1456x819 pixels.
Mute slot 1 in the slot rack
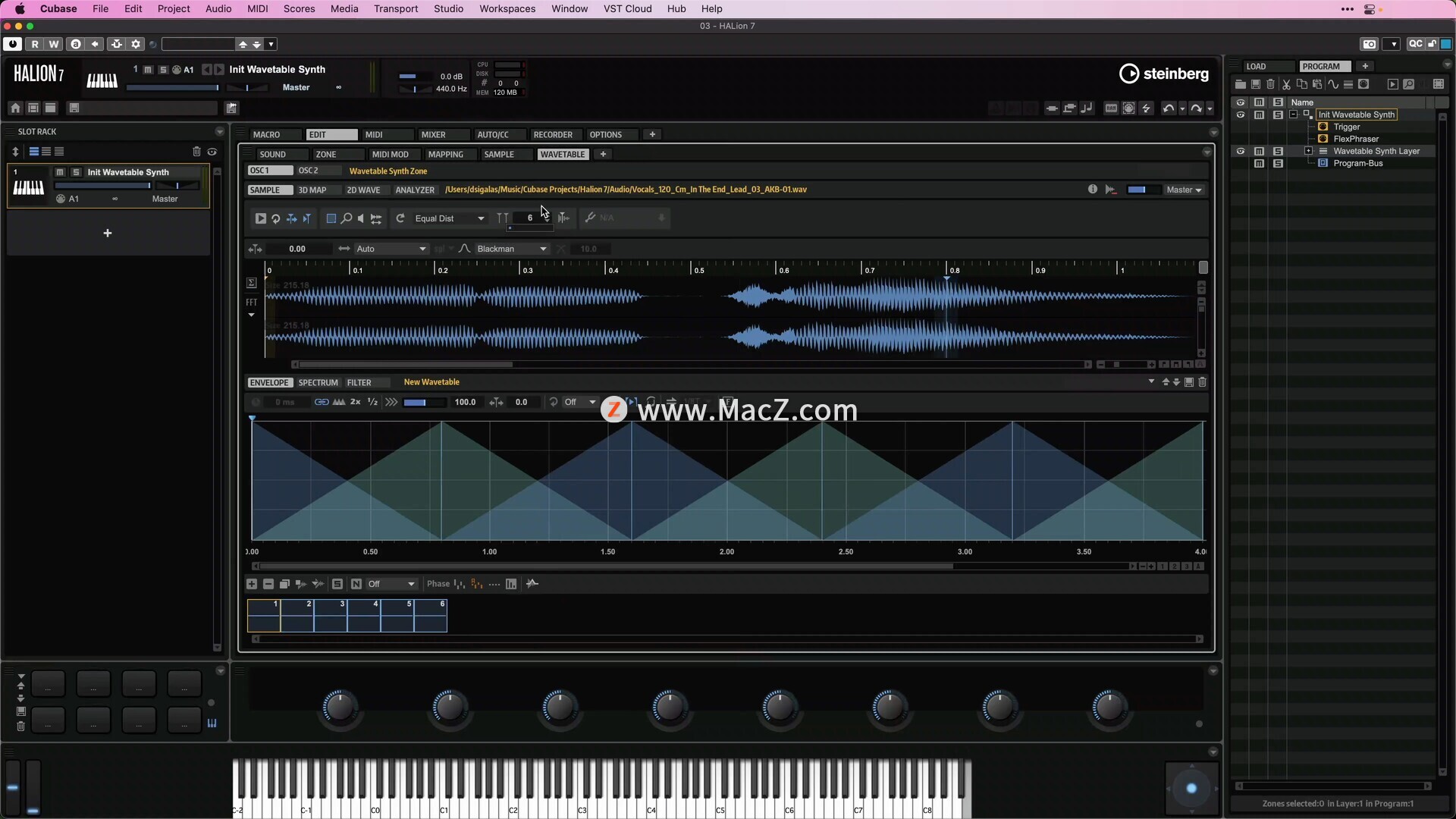pos(60,172)
